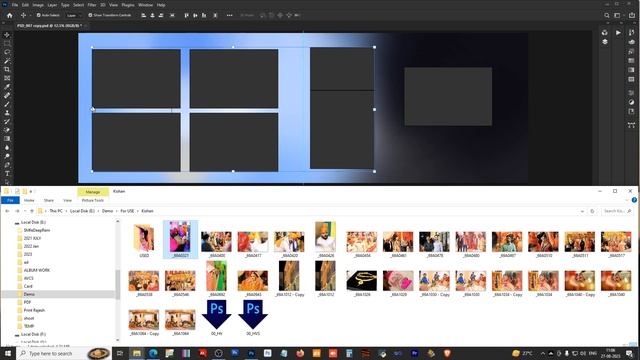Show hidden system tray icons chevron

542,353
